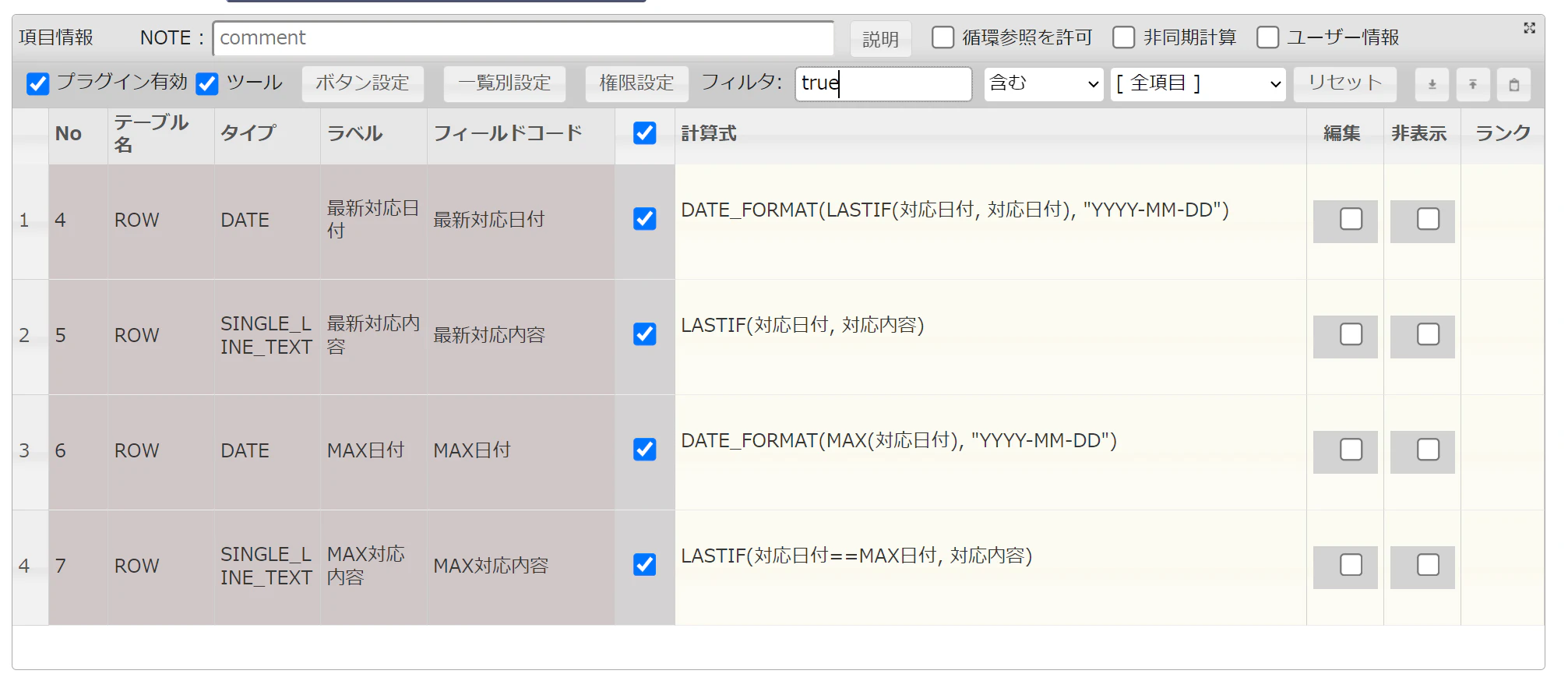Image resolution: width=1568 pixels, height=681 pixels.
Task: Check the 非表示 box for MAX日付 row
Action: tap(1429, 450)
